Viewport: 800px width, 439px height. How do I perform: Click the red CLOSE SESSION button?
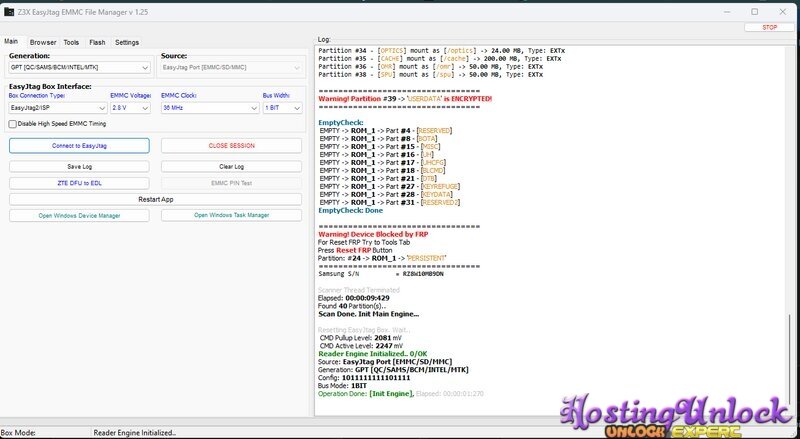point(231,146)
